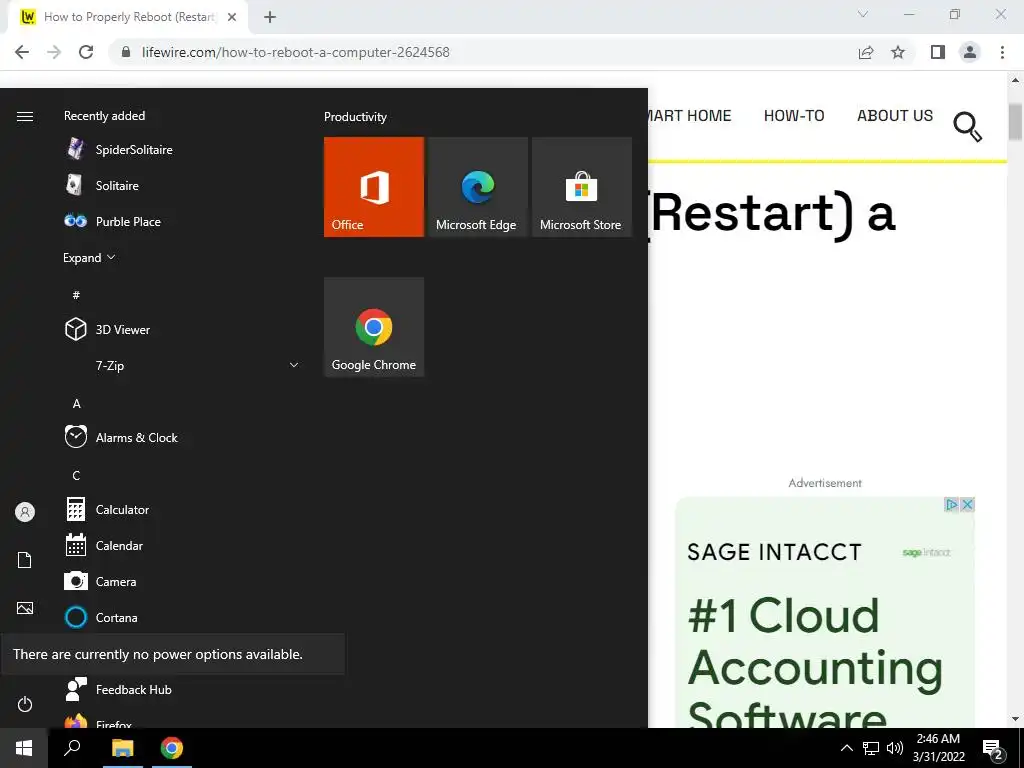
Task: Click the Chrome address bar URL
Action: [296, 52]
